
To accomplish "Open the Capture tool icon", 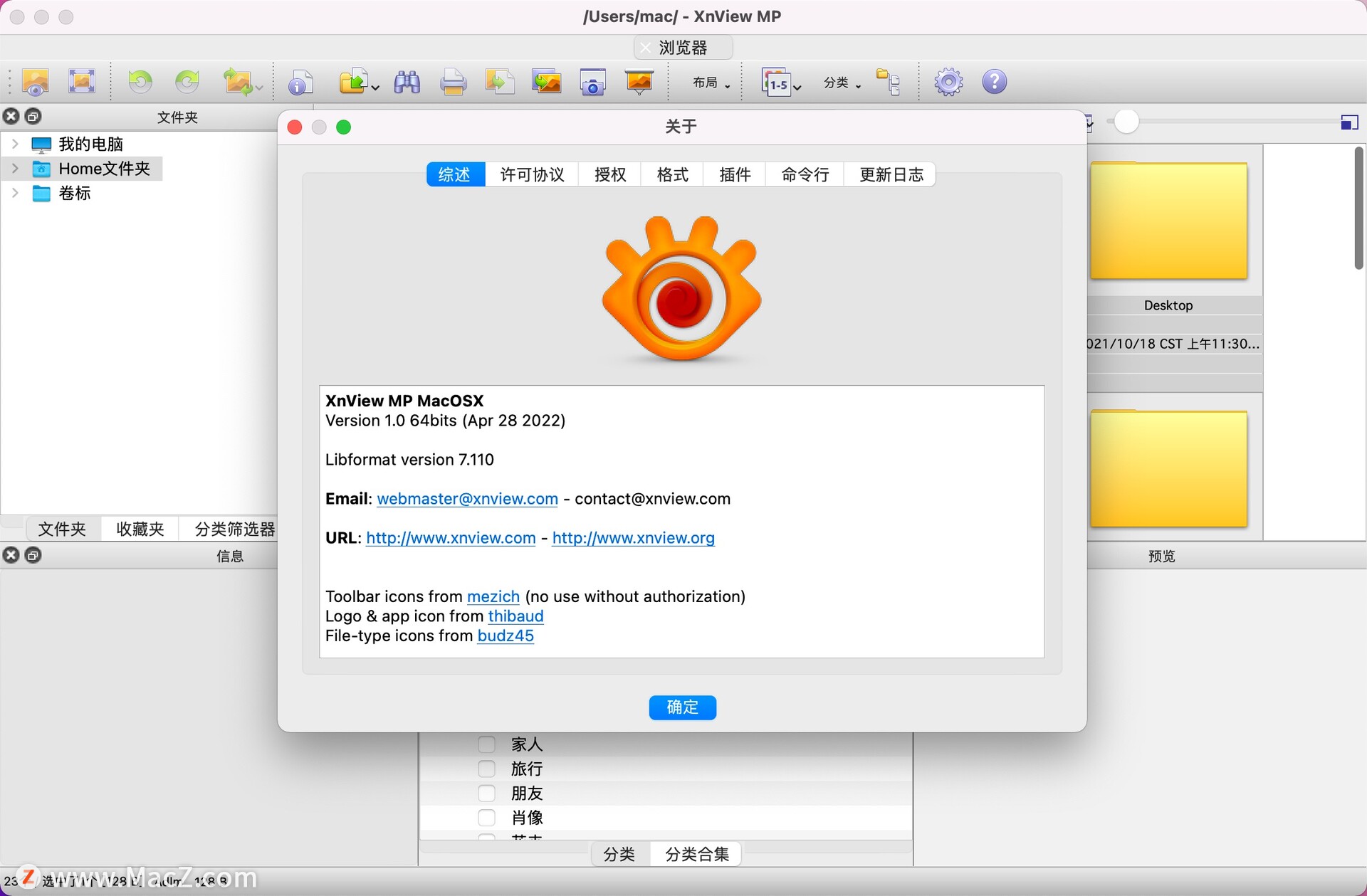I will coord(592,81).
